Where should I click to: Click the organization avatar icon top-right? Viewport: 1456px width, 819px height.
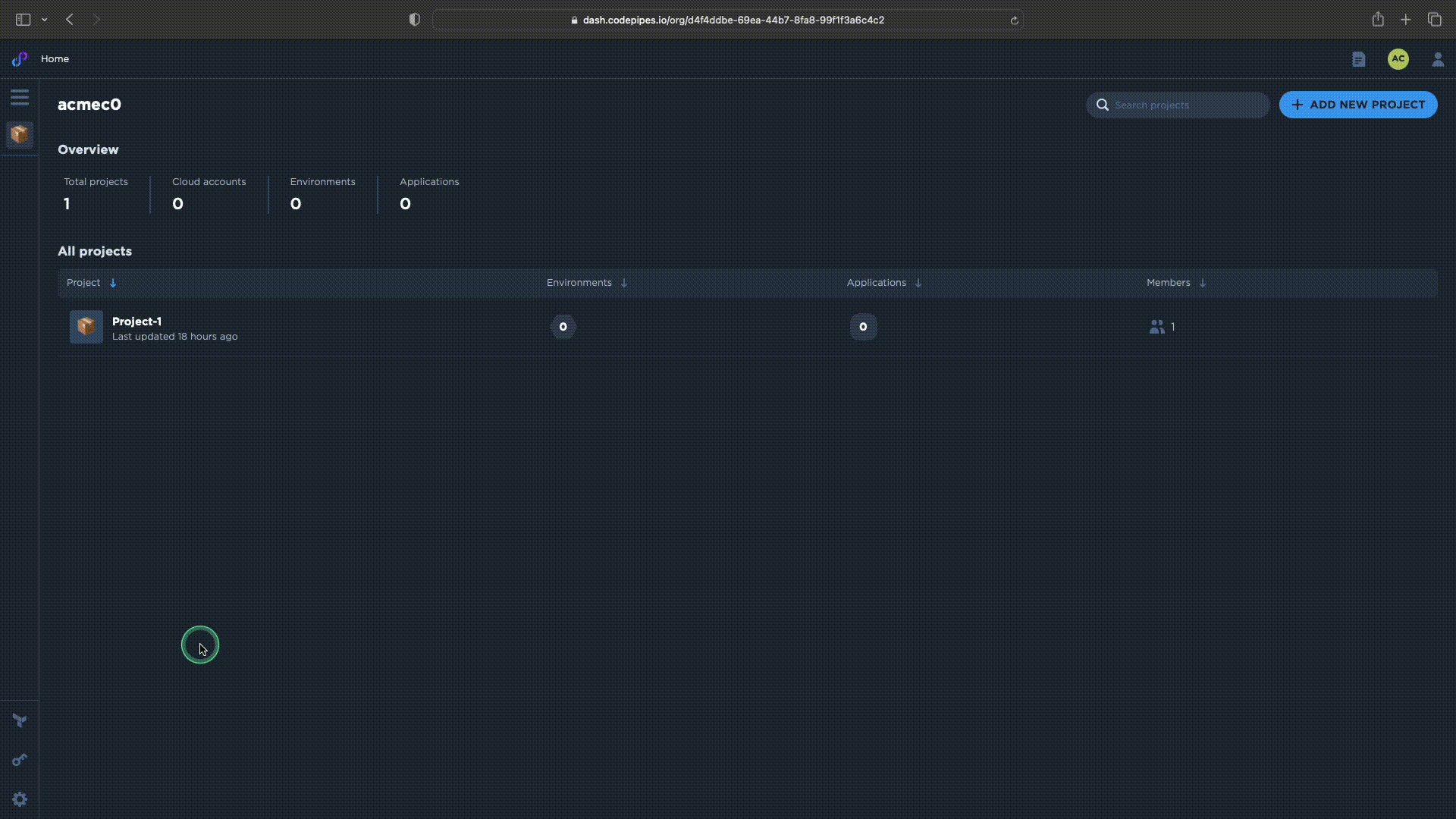1398,58
